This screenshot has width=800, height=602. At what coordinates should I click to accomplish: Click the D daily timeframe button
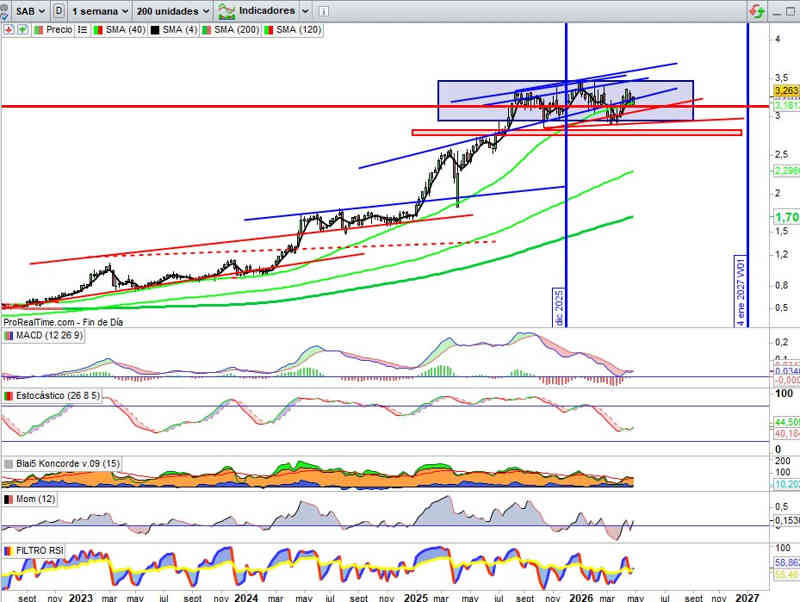[x=60, y=10]
